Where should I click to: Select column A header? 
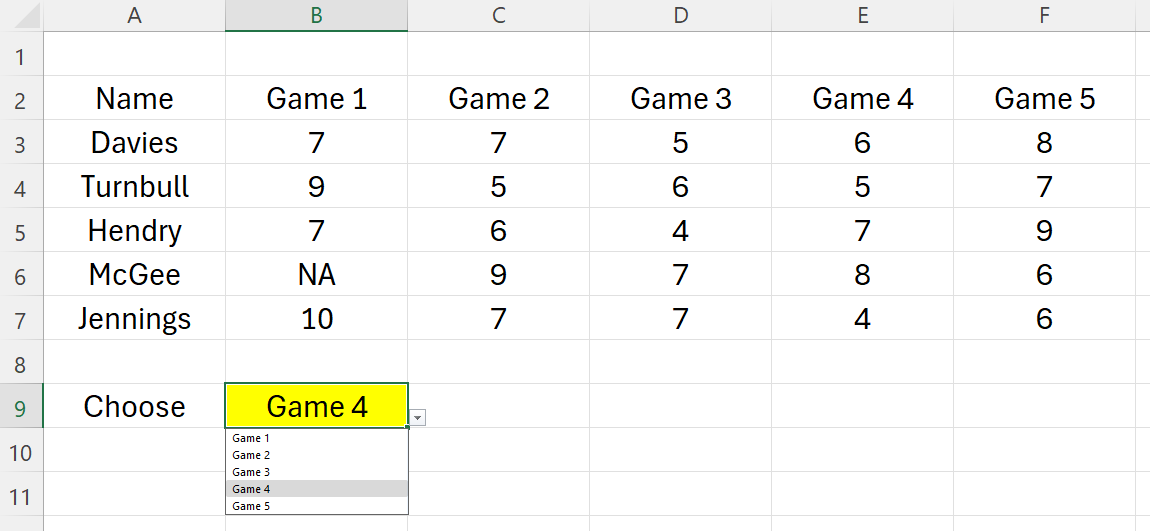click(134, 15)
